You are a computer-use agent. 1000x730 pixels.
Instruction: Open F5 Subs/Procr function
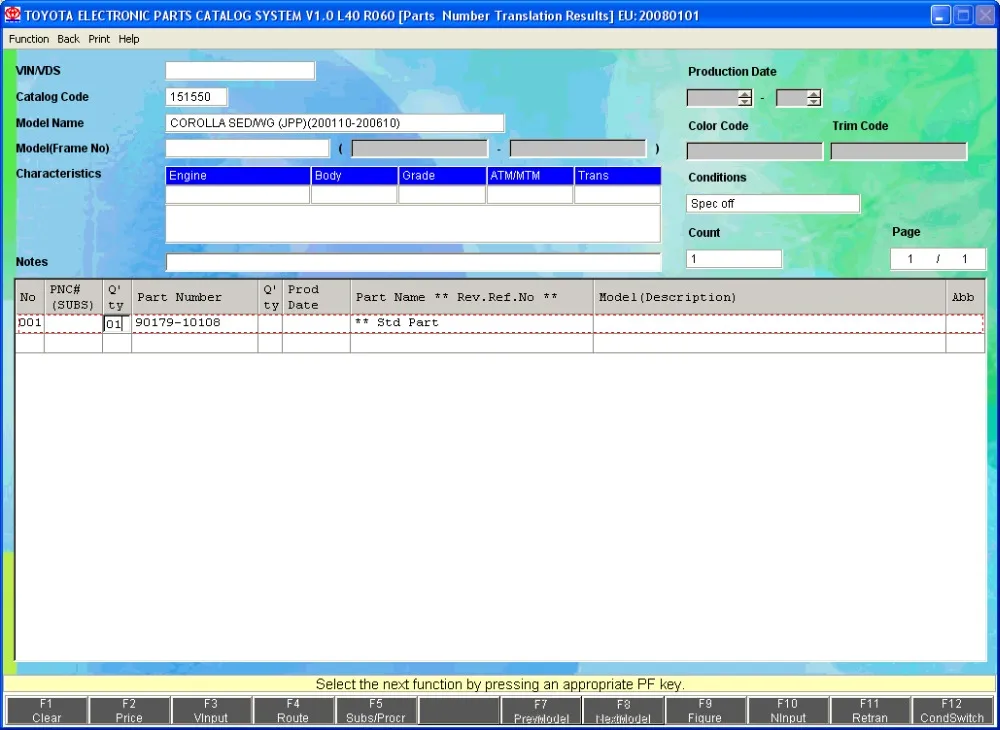(x=375, y=711)
